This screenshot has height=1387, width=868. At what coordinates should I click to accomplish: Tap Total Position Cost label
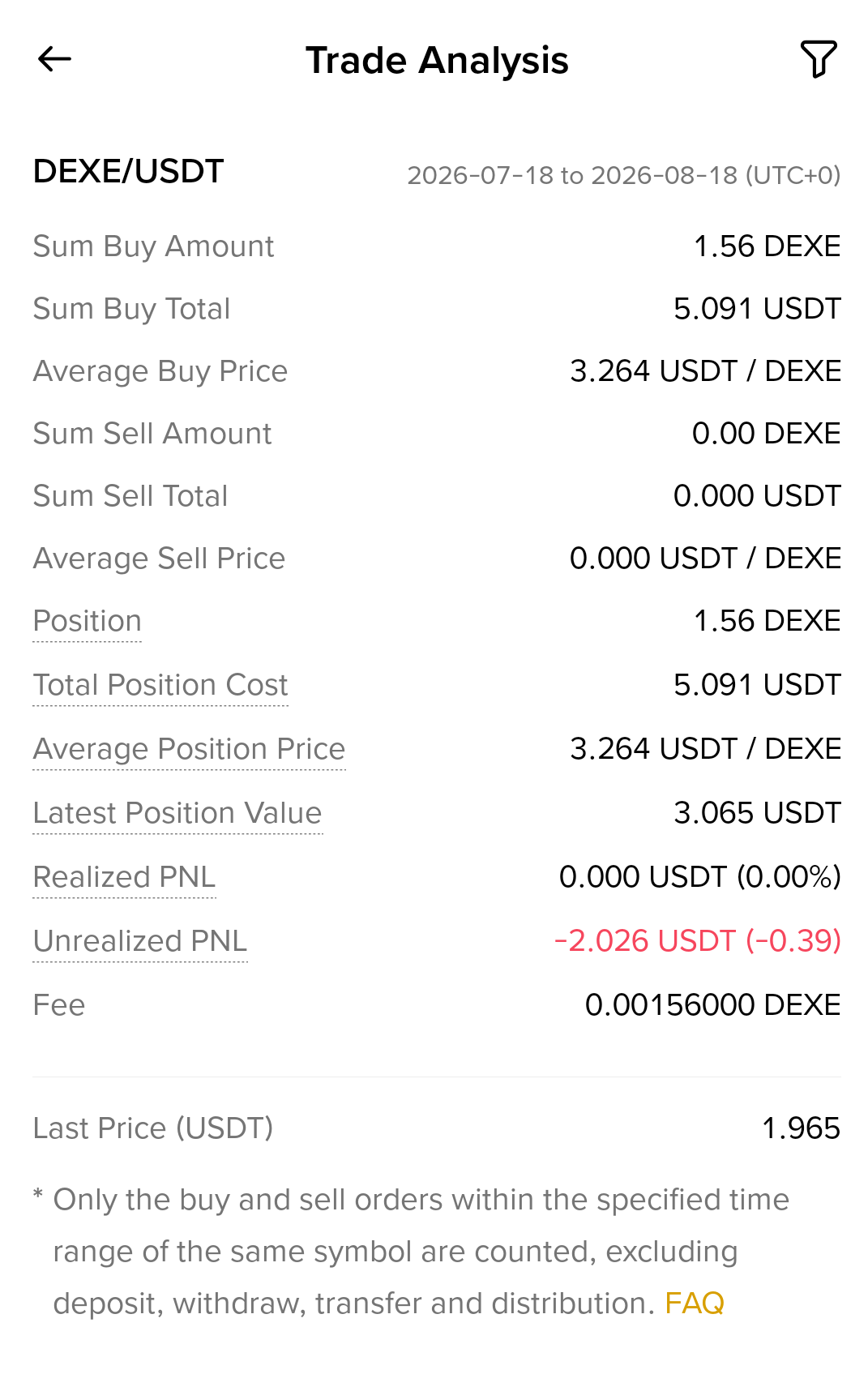(x=160, y=685)
